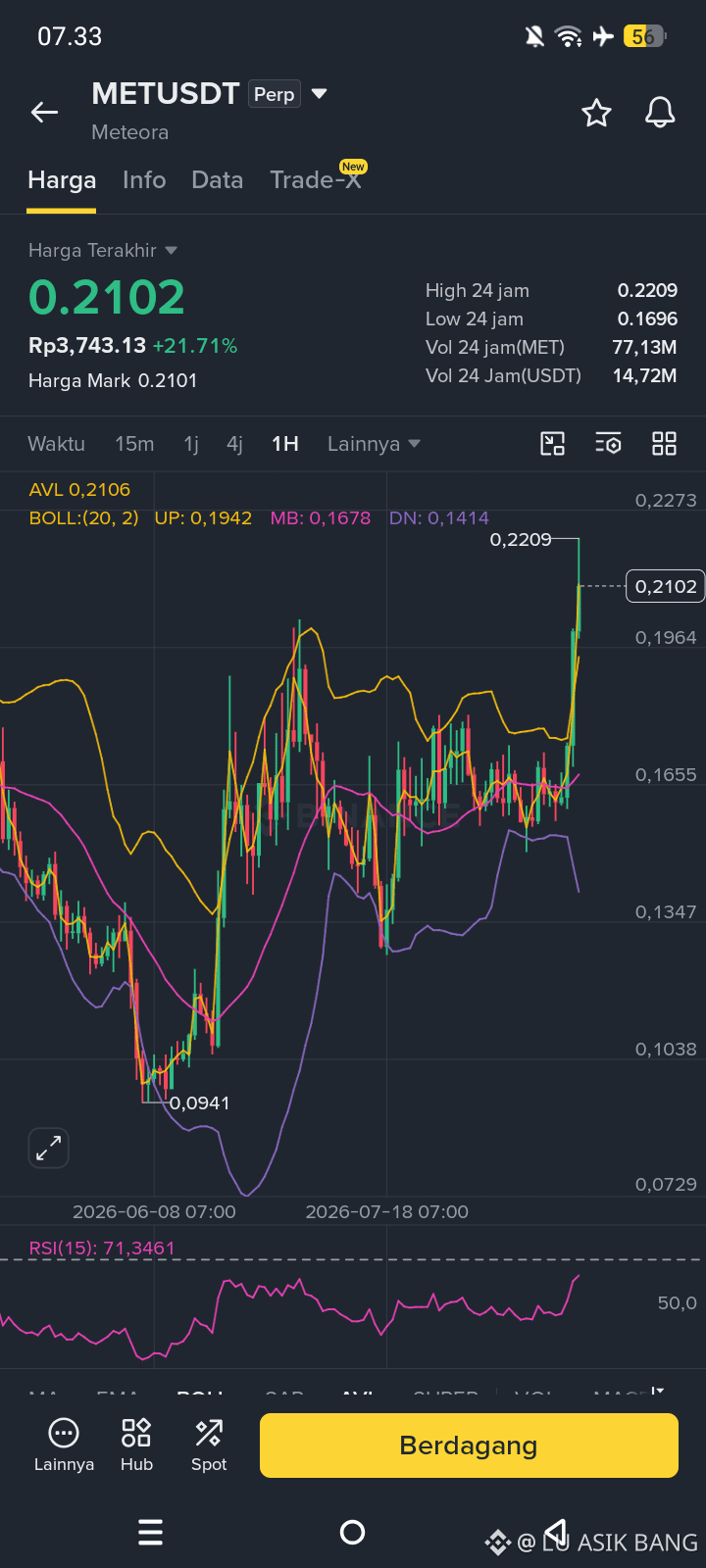
Task: Tap the Wi-Fi icon in status bar
Action: coord(568,36)
